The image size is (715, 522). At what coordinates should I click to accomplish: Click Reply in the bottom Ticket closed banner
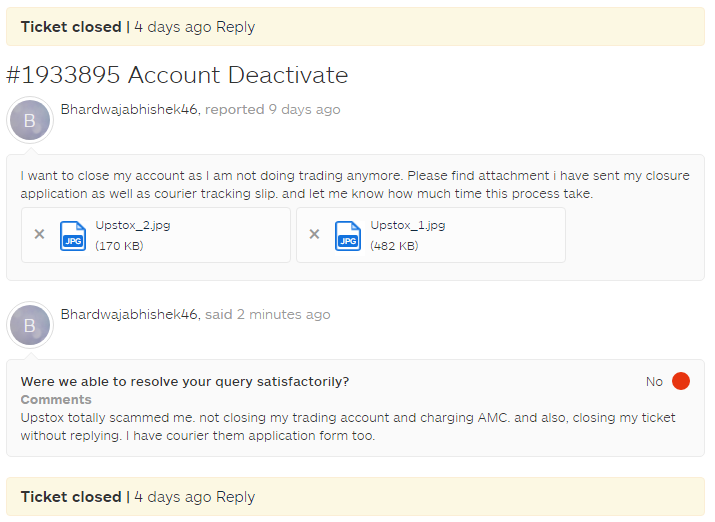click(x=235, y=497)
